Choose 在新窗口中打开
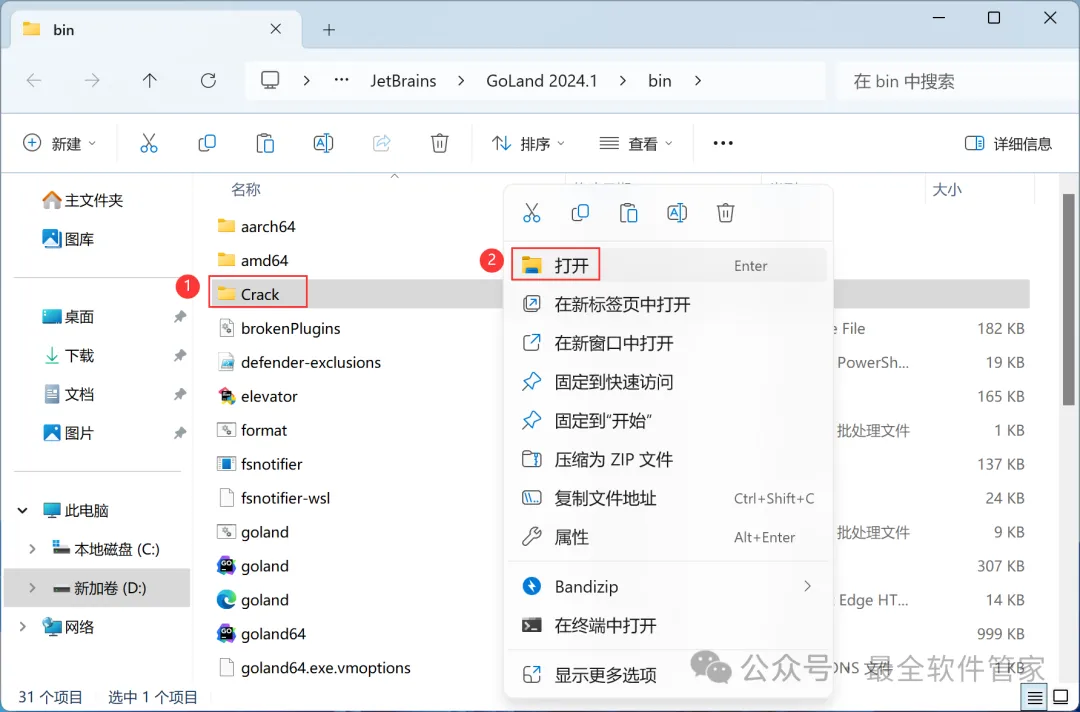Image resolution: width=1080 pixels, height=712 pixels. 668,343
